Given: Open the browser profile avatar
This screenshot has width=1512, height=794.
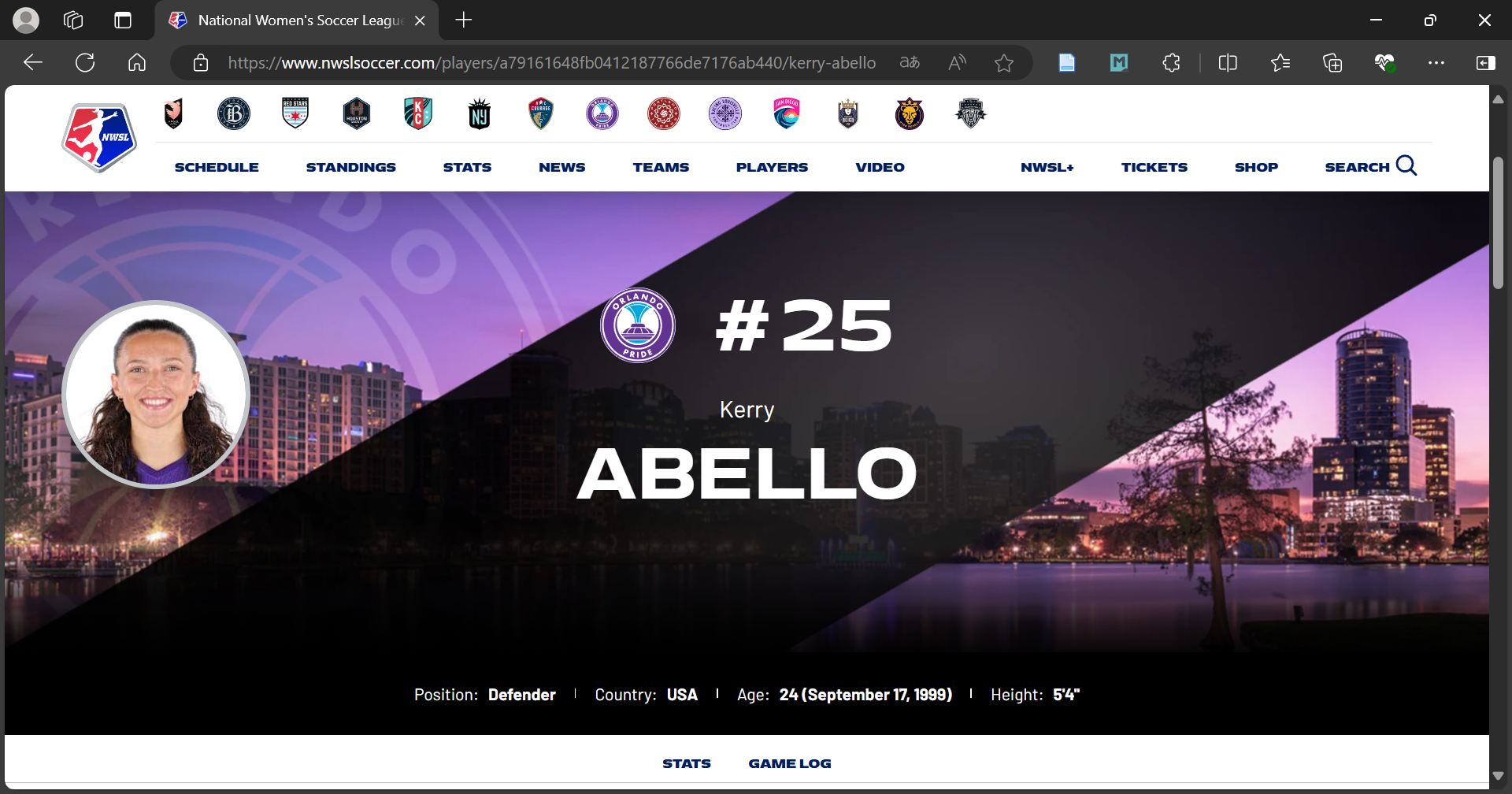Looking at the screenshot, I should (x=26, y=20).
